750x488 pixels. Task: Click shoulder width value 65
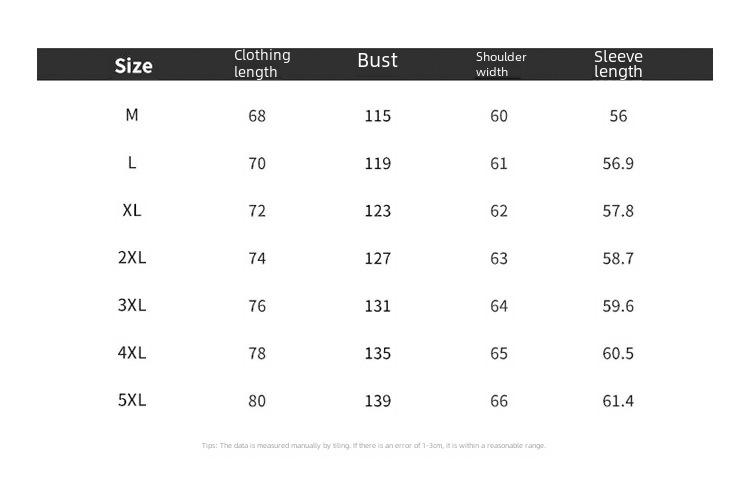(499, 354)
